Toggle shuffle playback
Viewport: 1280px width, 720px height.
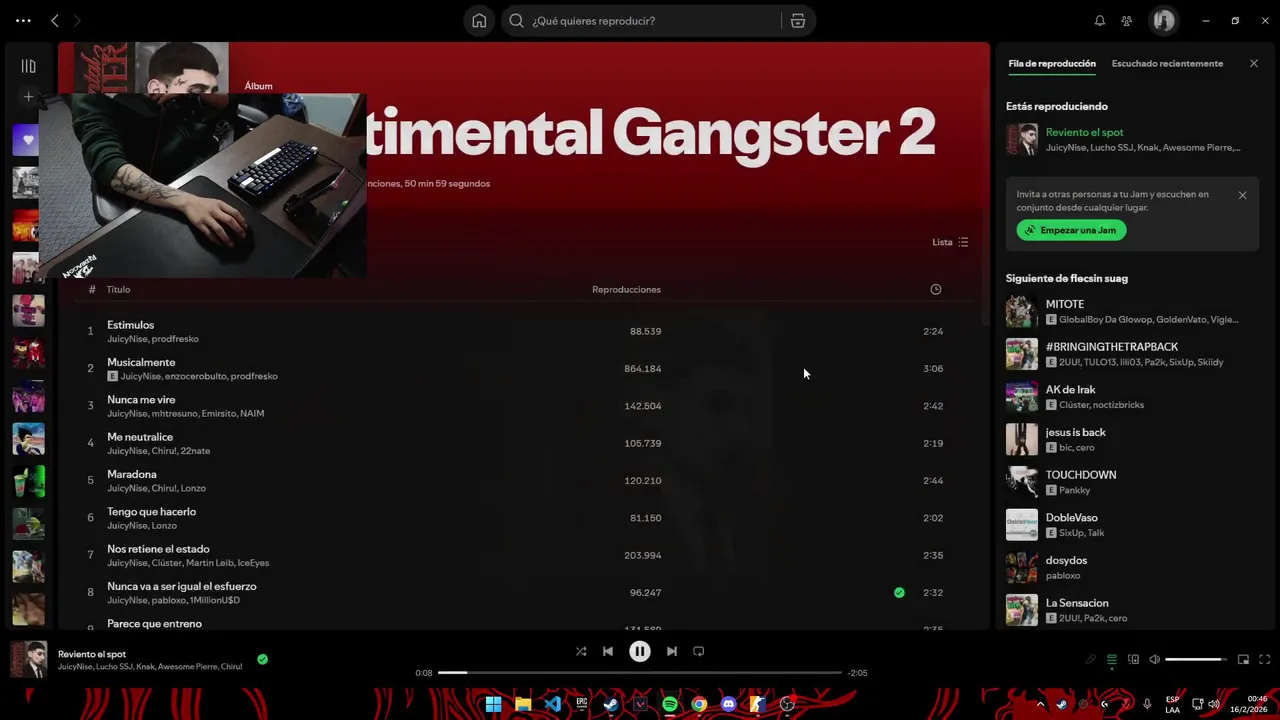click(581, 651)
